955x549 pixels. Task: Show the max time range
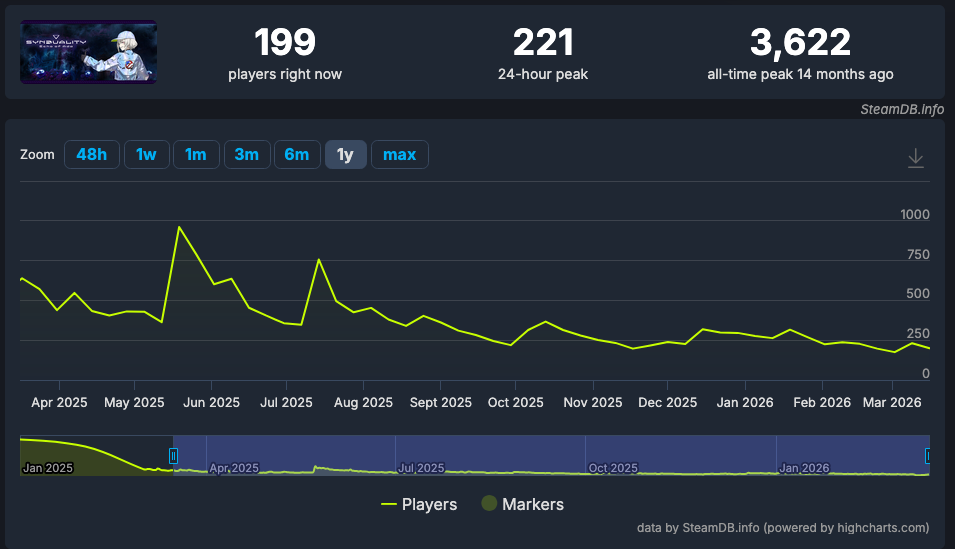coord(399,154)
